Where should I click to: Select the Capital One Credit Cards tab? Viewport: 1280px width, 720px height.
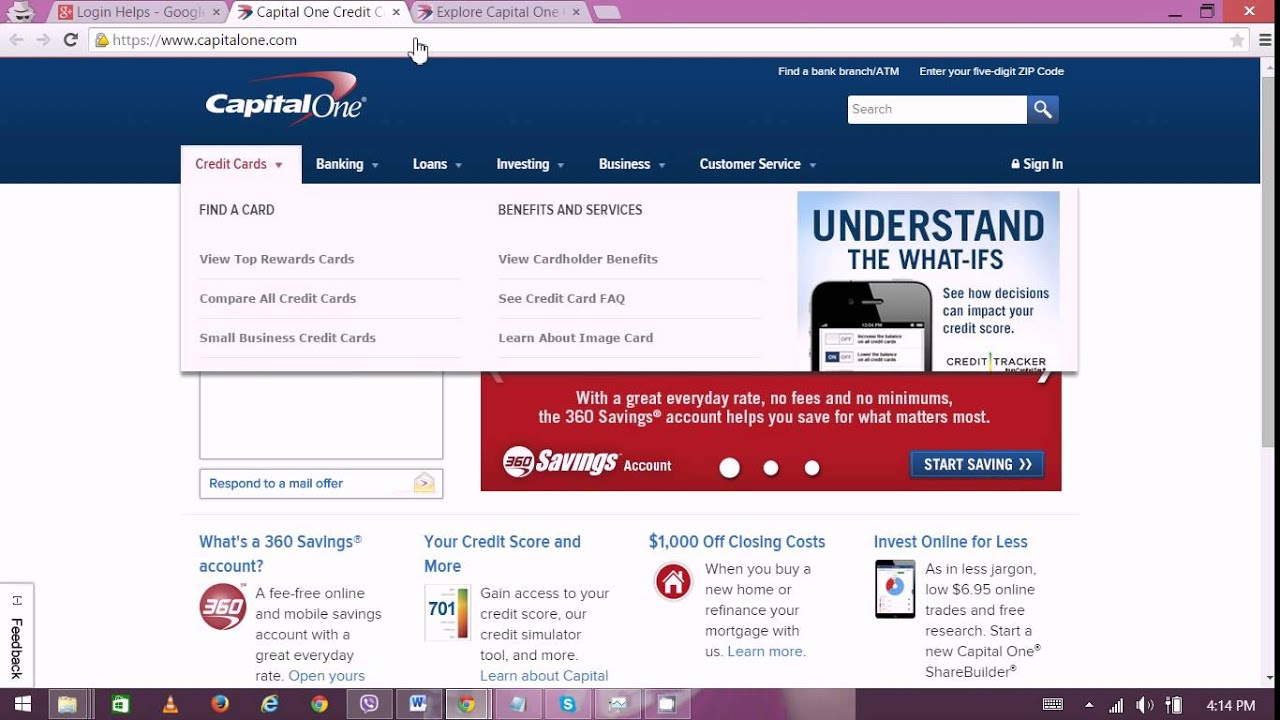[x=316, y=12]
